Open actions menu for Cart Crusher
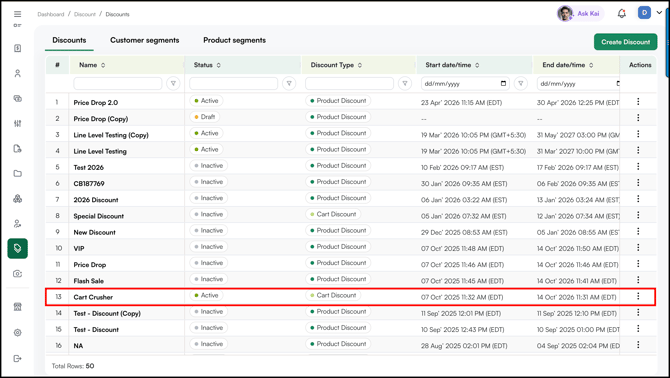 (638, 296)
